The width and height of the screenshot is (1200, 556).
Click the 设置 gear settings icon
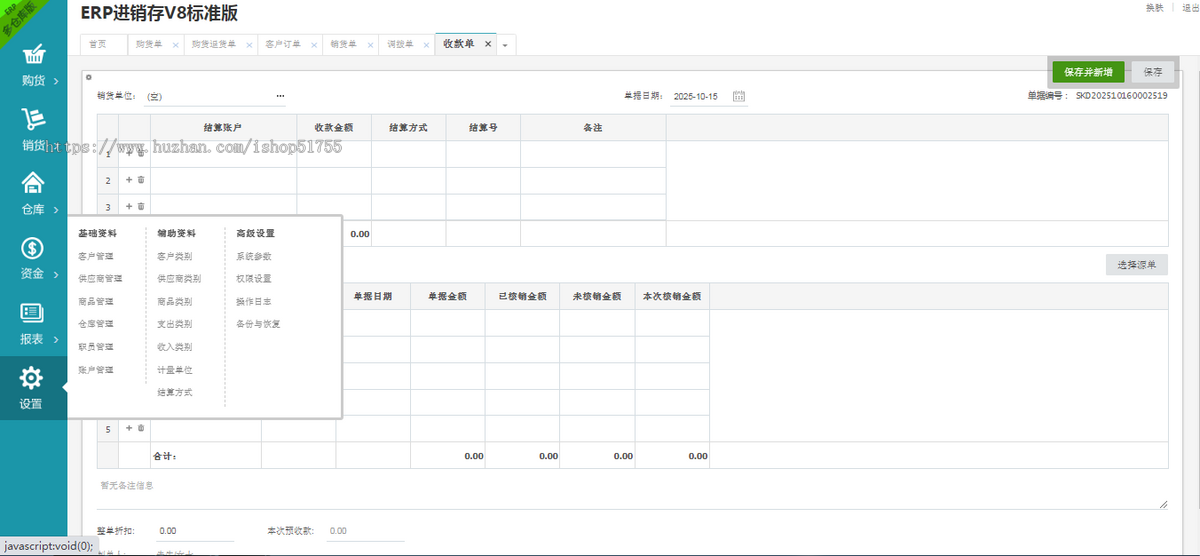pyautogui.click(x=32, y=378)
